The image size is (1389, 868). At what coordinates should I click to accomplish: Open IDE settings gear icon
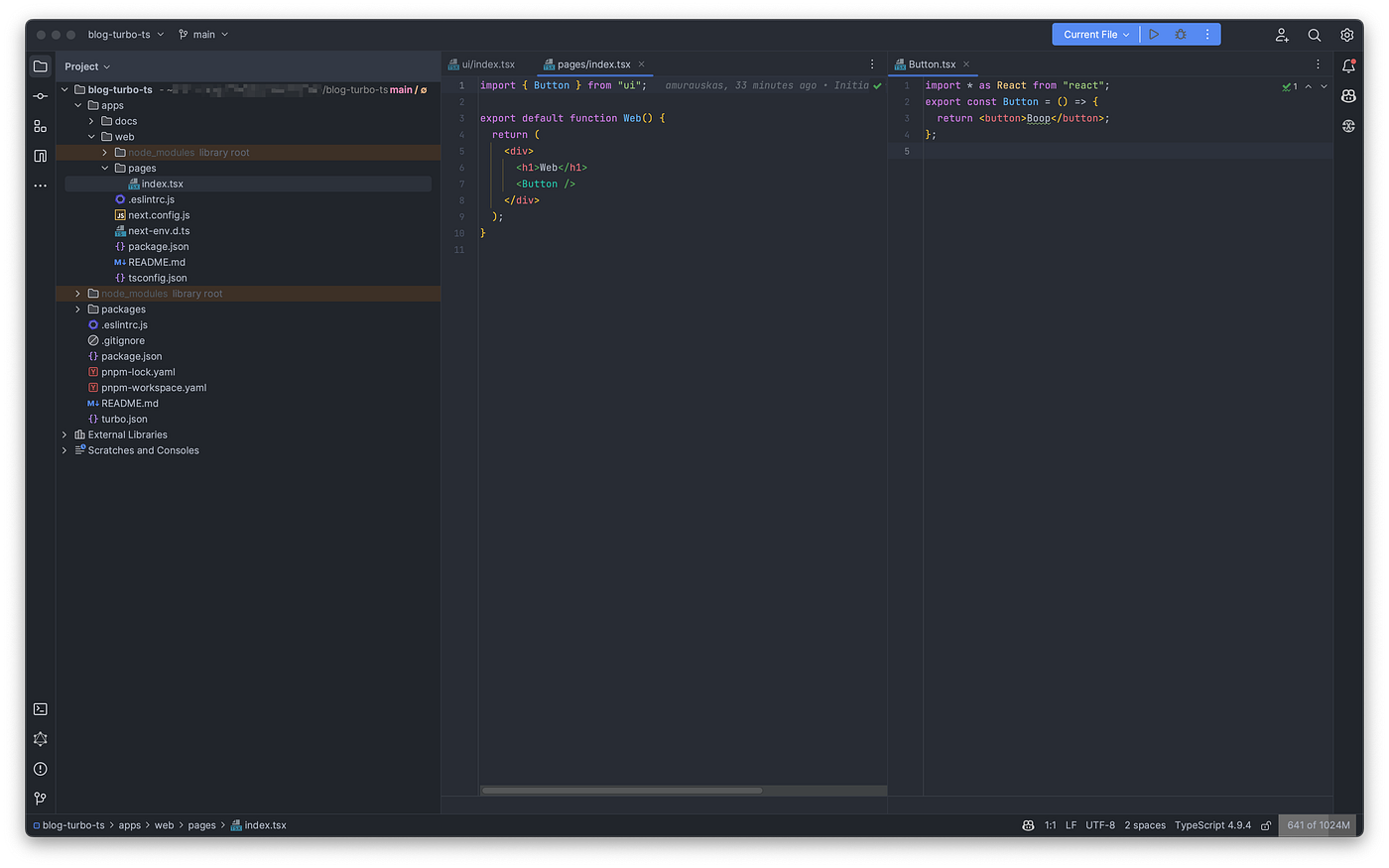tap(1346, 35)
